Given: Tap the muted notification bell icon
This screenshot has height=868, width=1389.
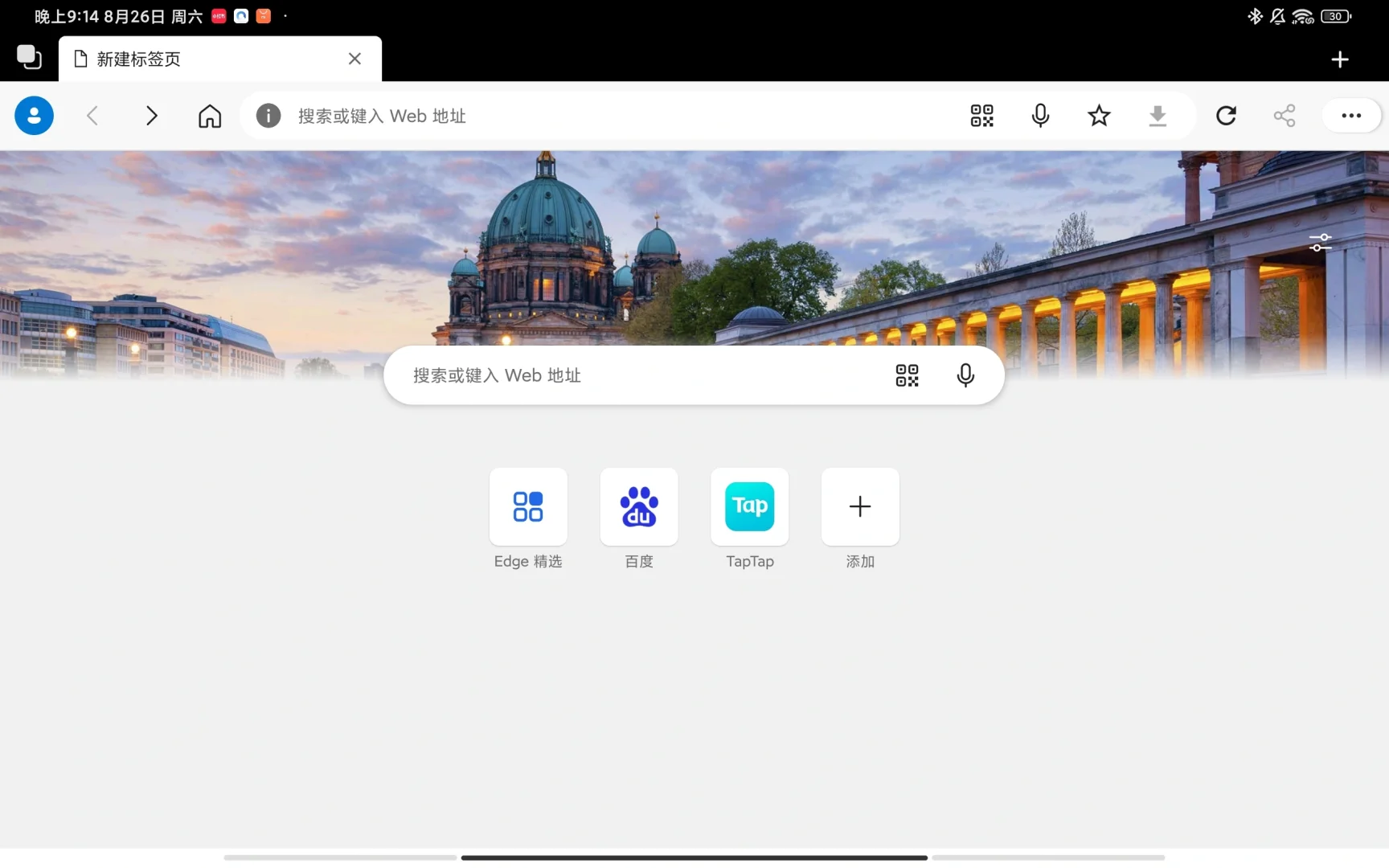Looking at the screenshot, I should 1277,16.
